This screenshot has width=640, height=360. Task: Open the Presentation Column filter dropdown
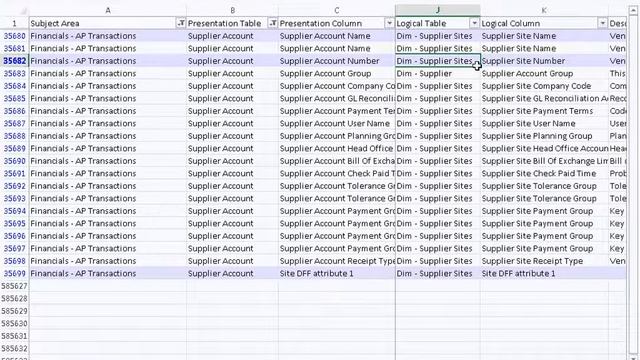pos(389,23)
